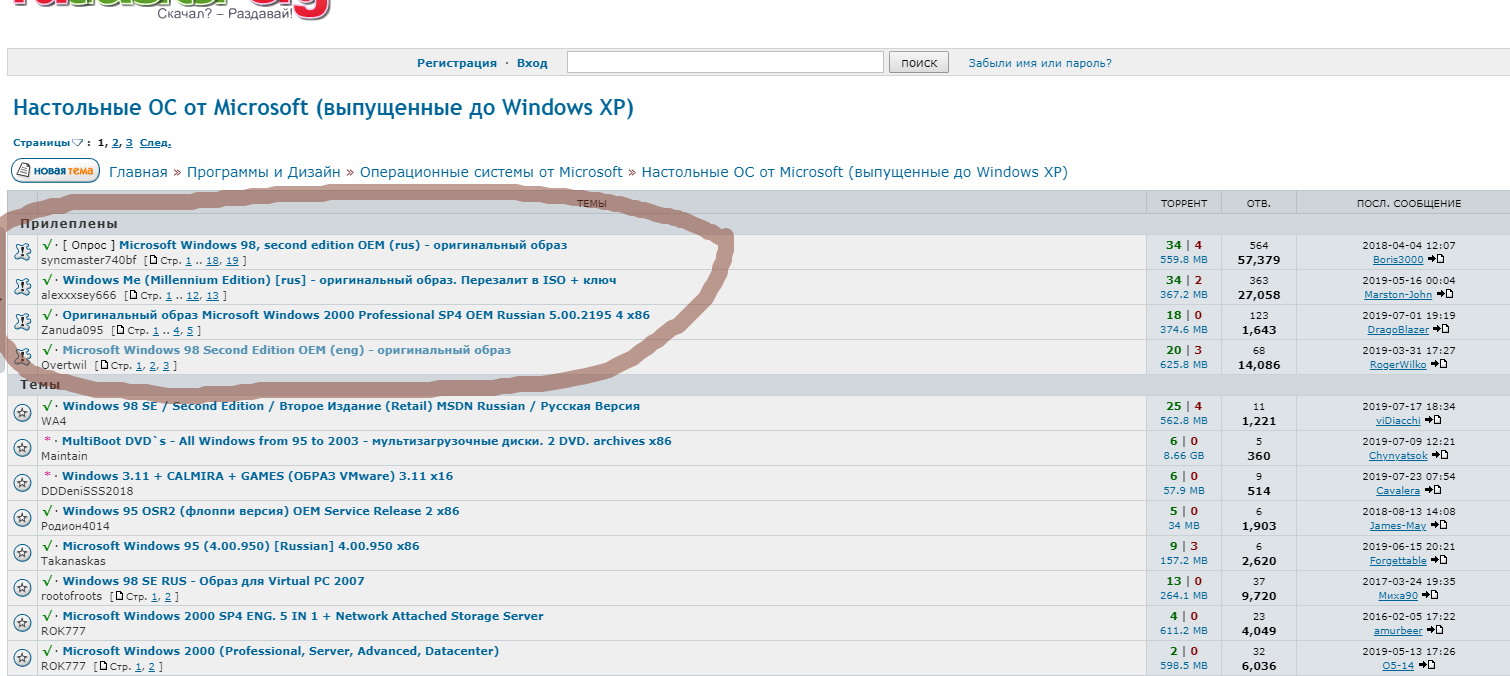Open page 5 of Windows 2000 Professional topic
The image size is (1510, 676).
click(190, 331)
